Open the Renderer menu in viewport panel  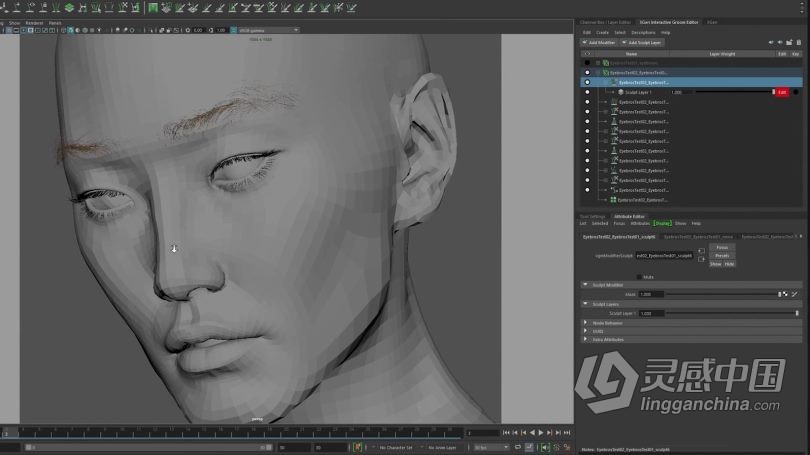pyautogui.click(x=35, y=23)
